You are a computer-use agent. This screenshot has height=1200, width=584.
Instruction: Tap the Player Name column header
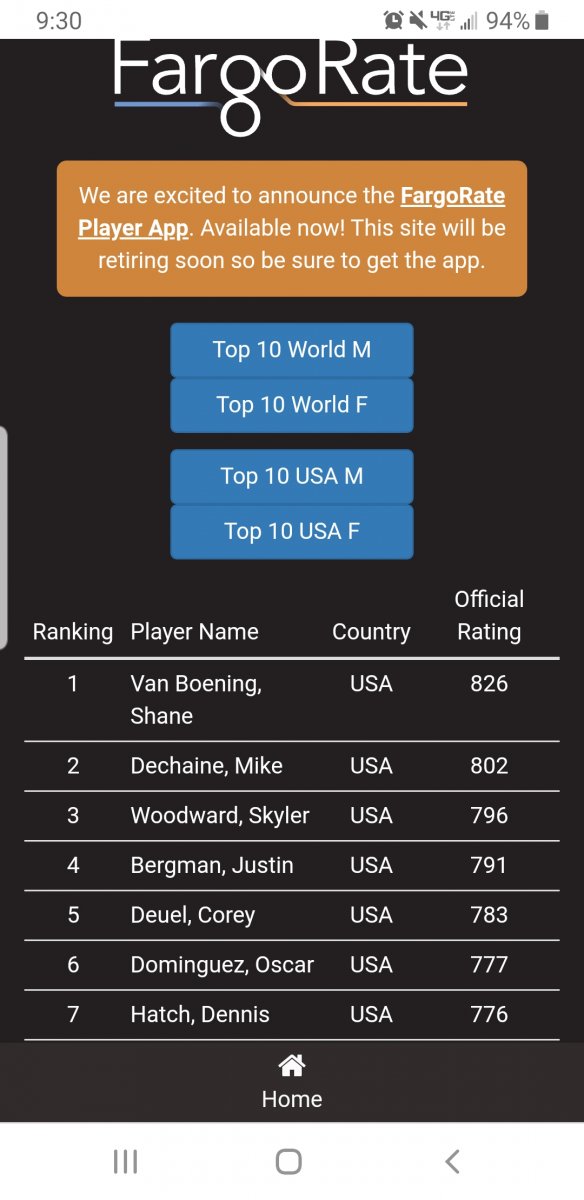click(x=195, y=632)
